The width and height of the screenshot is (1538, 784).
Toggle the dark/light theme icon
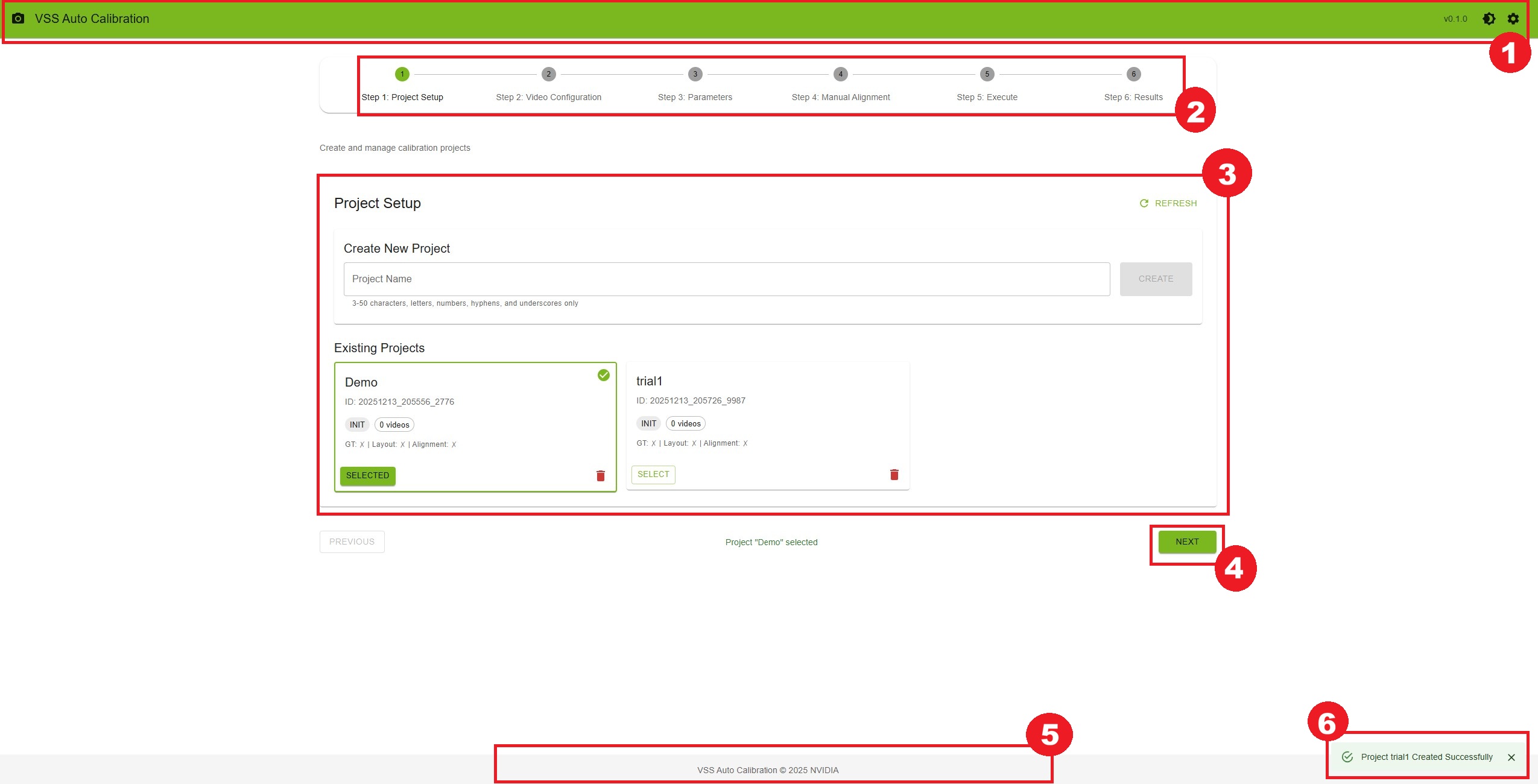pyautogui.click(x=1489, y=19)
